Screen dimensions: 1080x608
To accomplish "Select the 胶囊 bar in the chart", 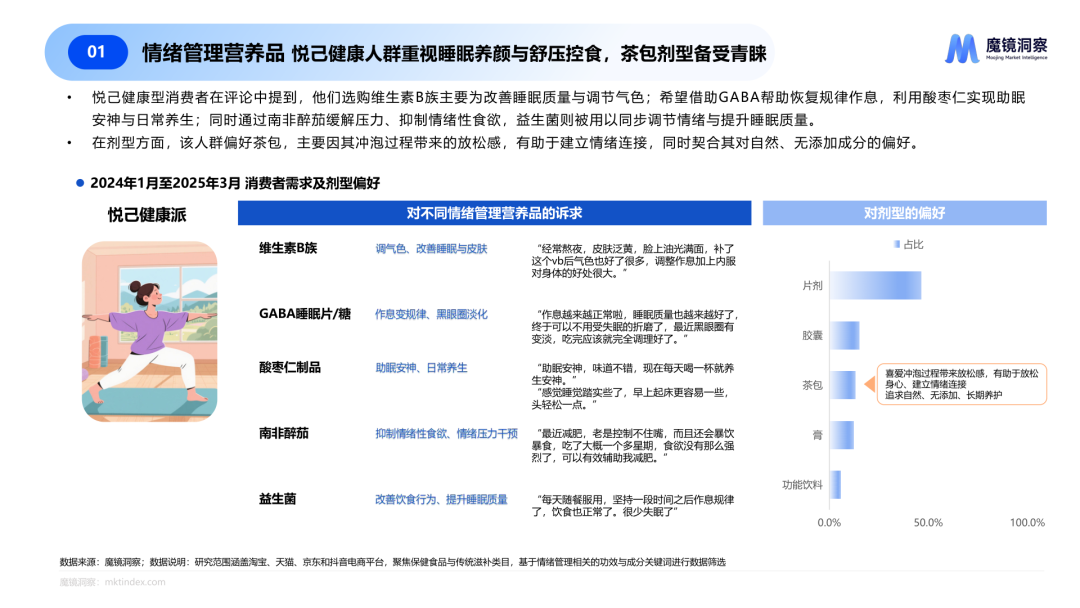I will click(x=844, y=335).
